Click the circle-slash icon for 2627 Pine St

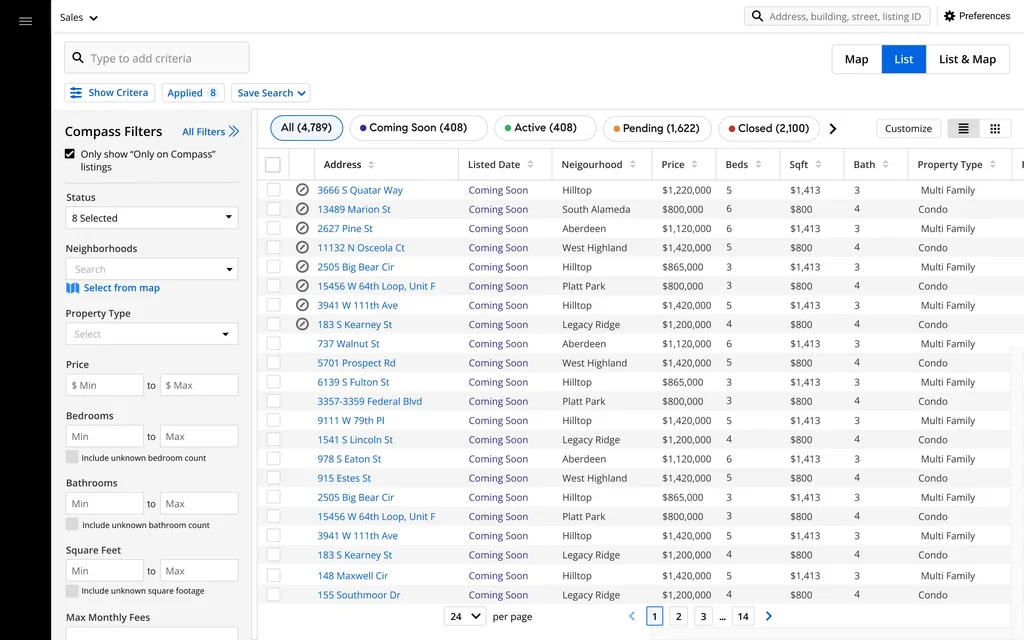point(302,228)
